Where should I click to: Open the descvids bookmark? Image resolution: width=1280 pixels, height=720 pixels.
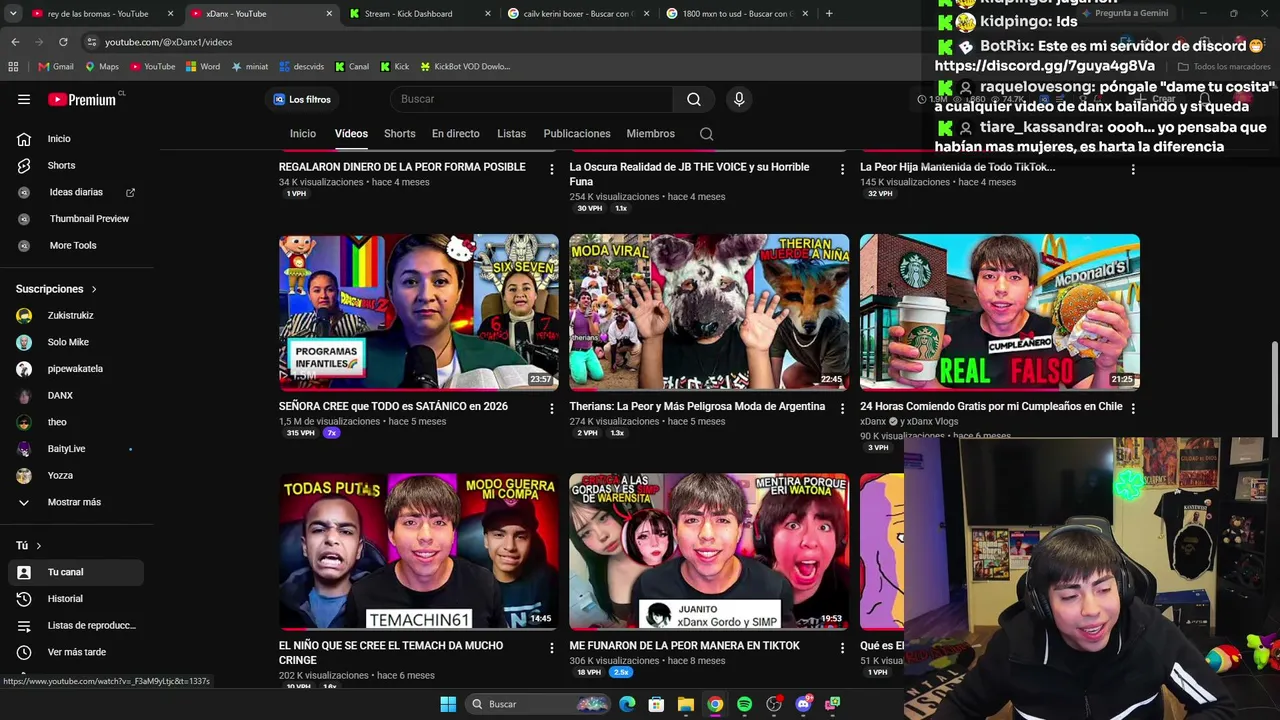point(302,67)
